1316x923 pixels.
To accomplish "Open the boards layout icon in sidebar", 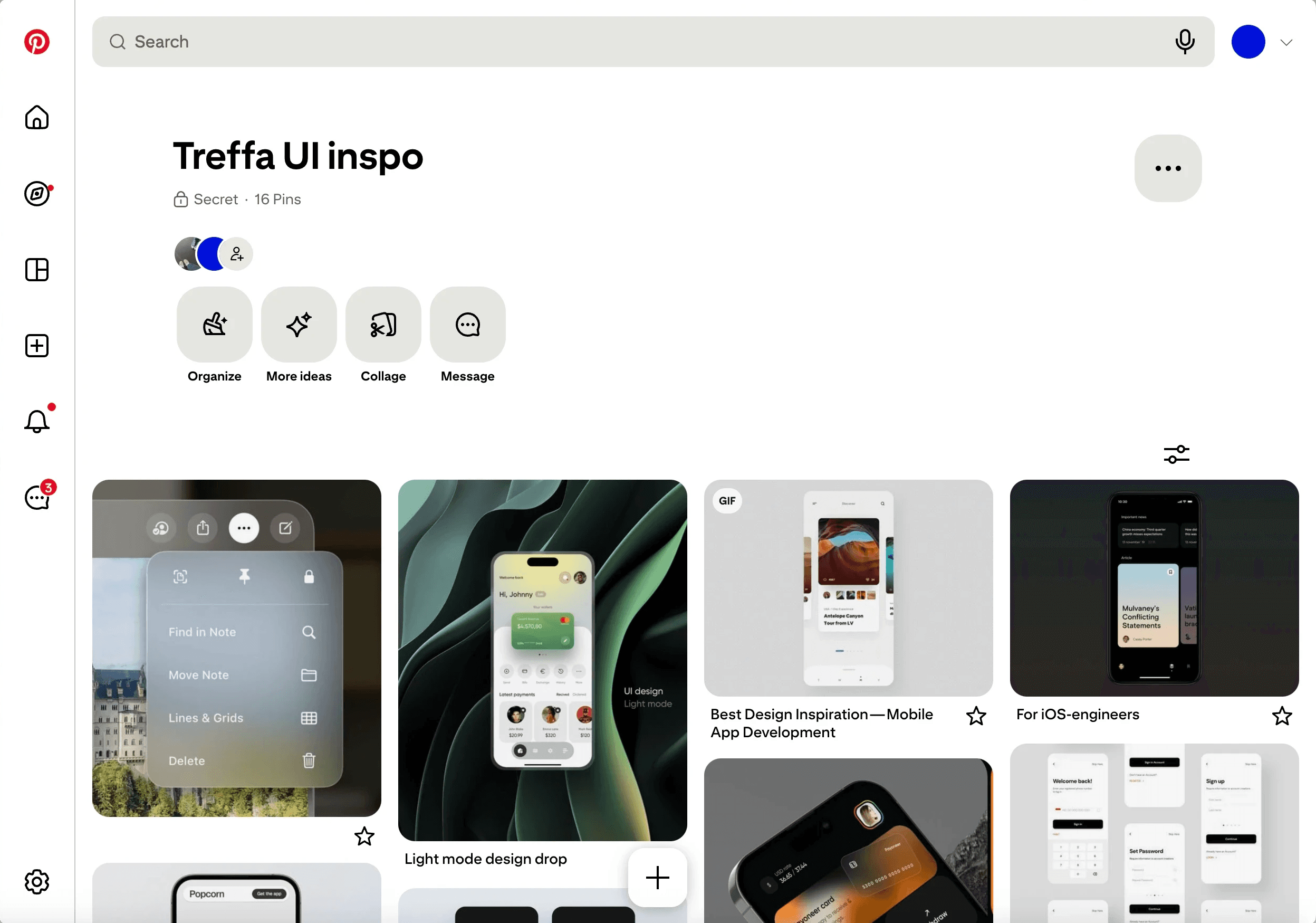I will pyautogui.click(x=37, y=270).
